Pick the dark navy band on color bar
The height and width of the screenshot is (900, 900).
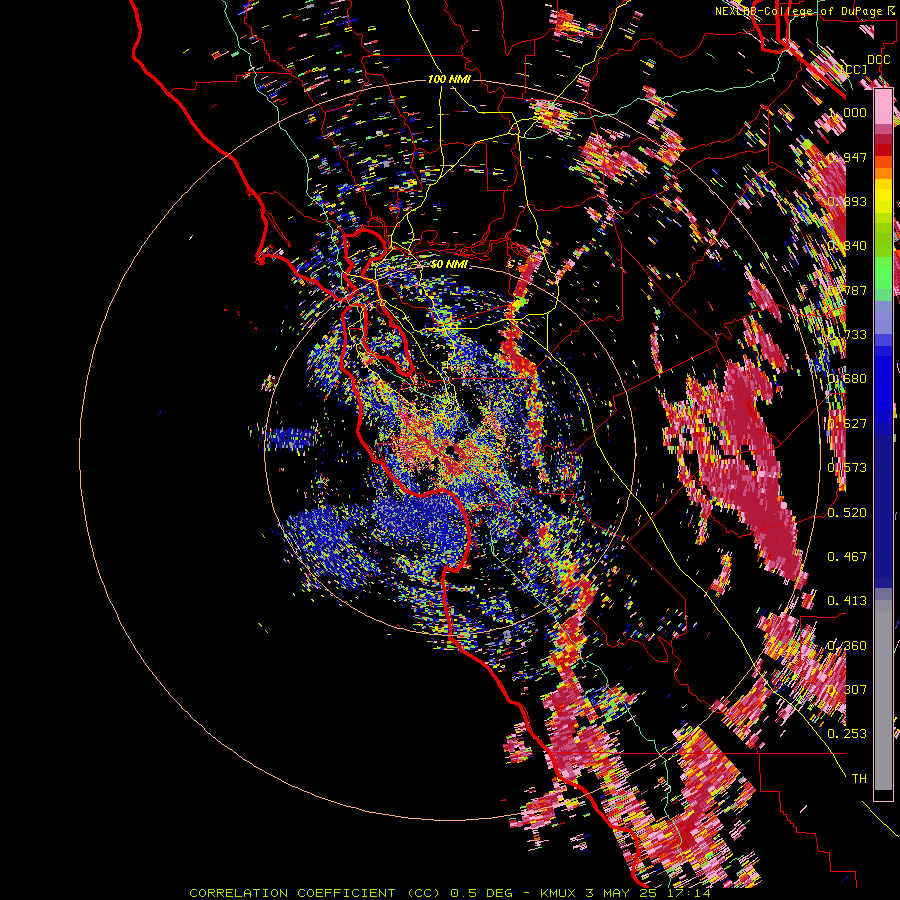[883, 505]
